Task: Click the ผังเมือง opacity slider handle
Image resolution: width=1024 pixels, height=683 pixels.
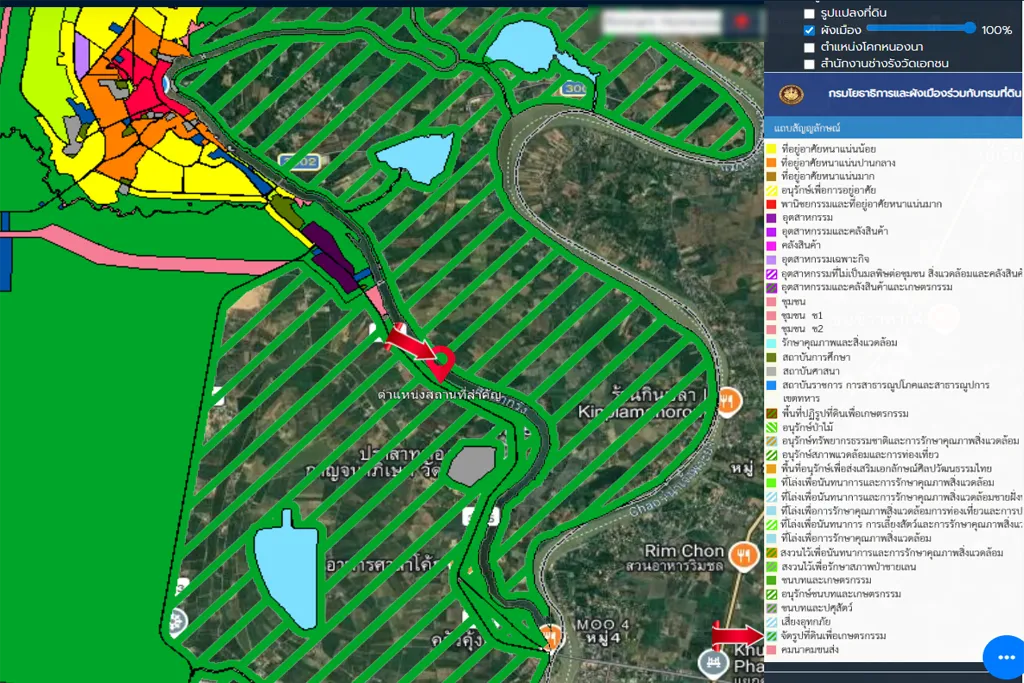Action: click(x=969, y=29)
